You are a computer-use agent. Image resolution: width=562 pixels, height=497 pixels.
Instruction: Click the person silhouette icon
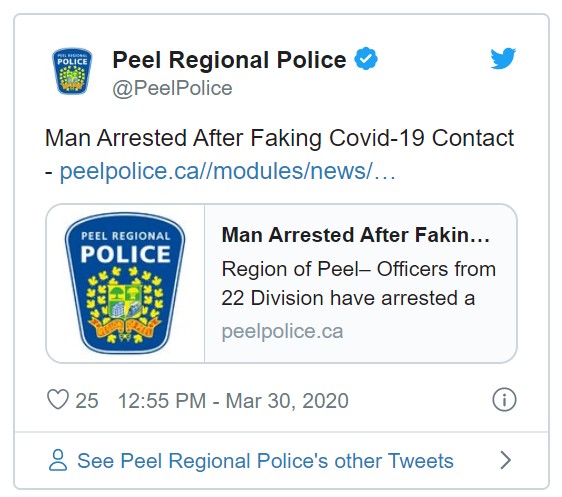click(58, 460)
